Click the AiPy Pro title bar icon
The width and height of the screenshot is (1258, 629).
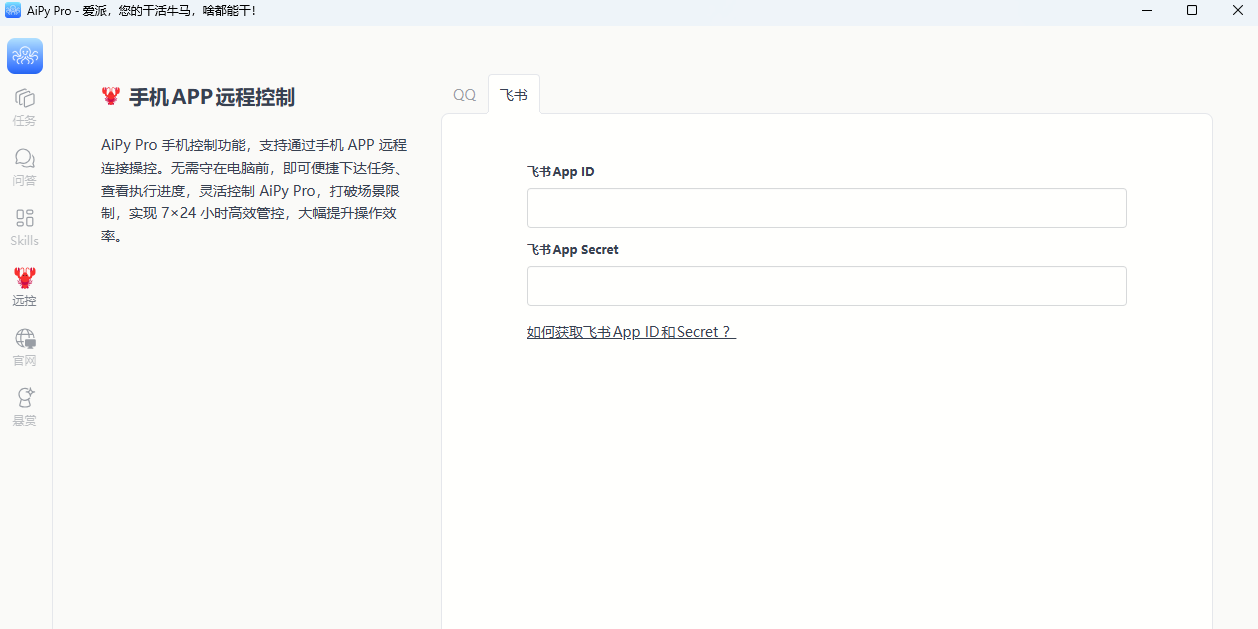point(12,11)
